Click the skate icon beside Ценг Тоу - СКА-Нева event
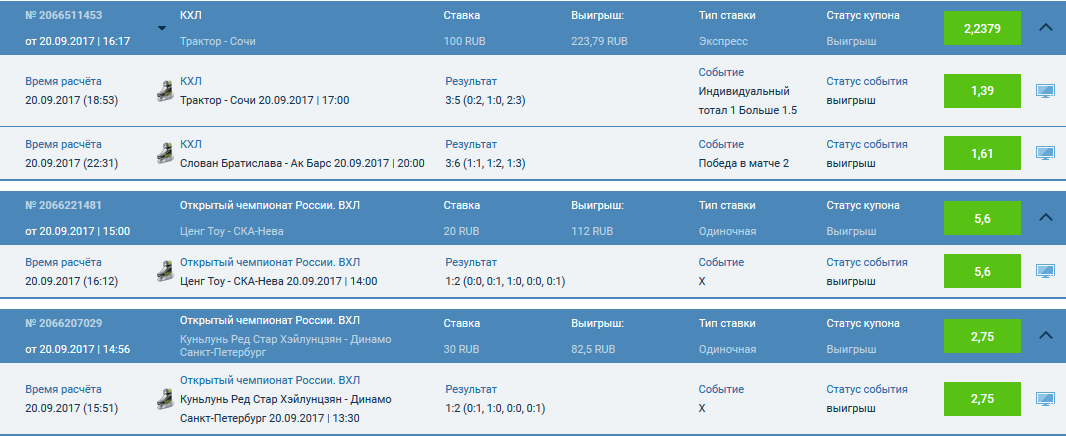The width and height of the screenshot is (1066, 436). (165, 271)
